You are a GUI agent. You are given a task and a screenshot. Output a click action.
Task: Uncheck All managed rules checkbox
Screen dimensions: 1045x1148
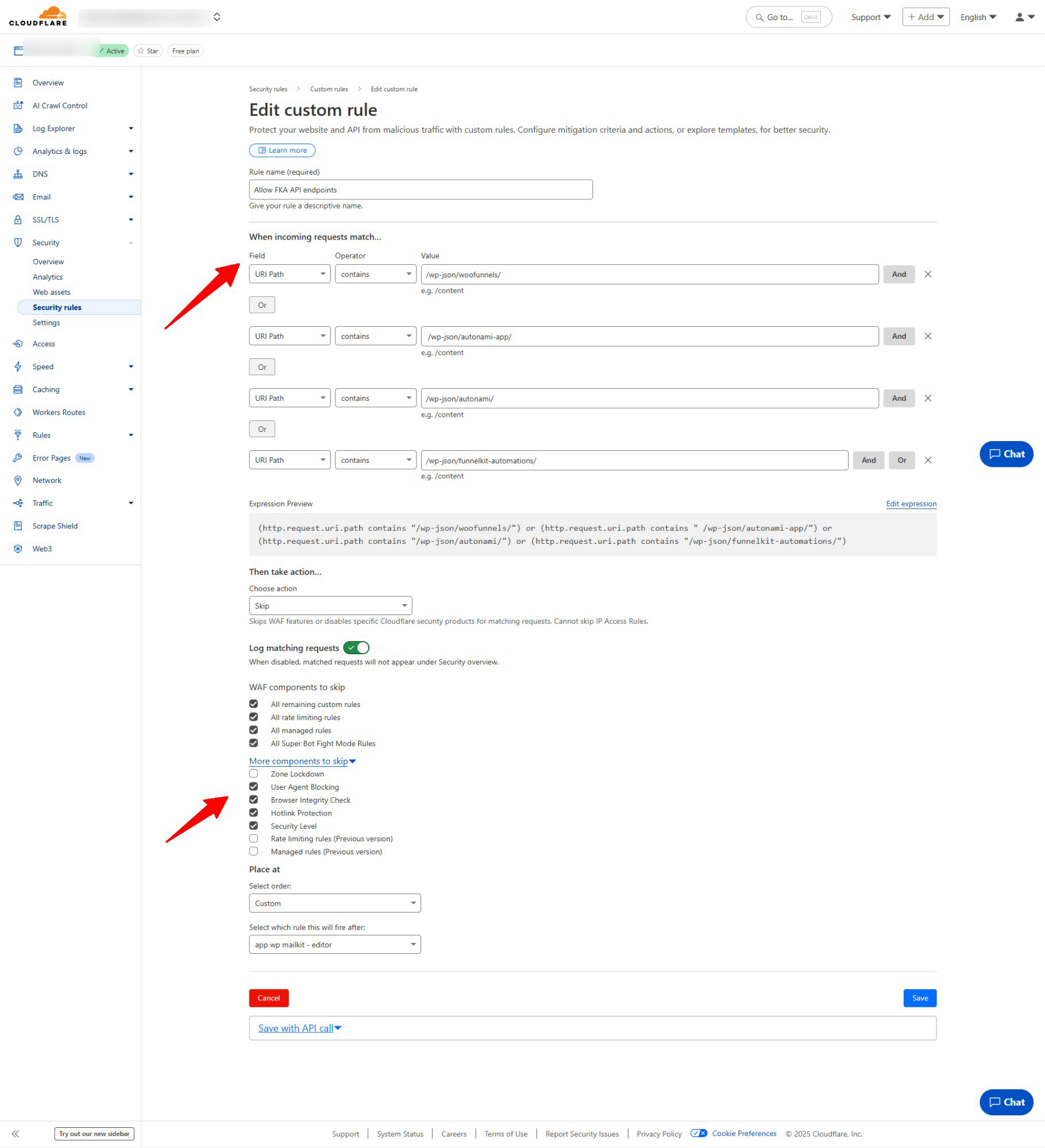pyautogui.click(x=253, y=730)
